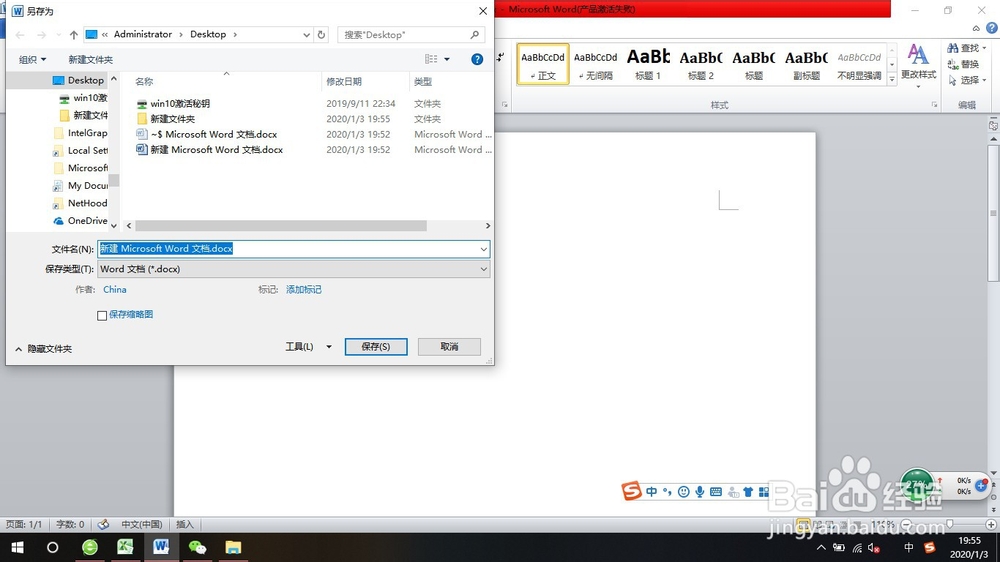Enable 保存缩略图 checkbox
The image size is (1000, 562).
(x=102, y=315)
